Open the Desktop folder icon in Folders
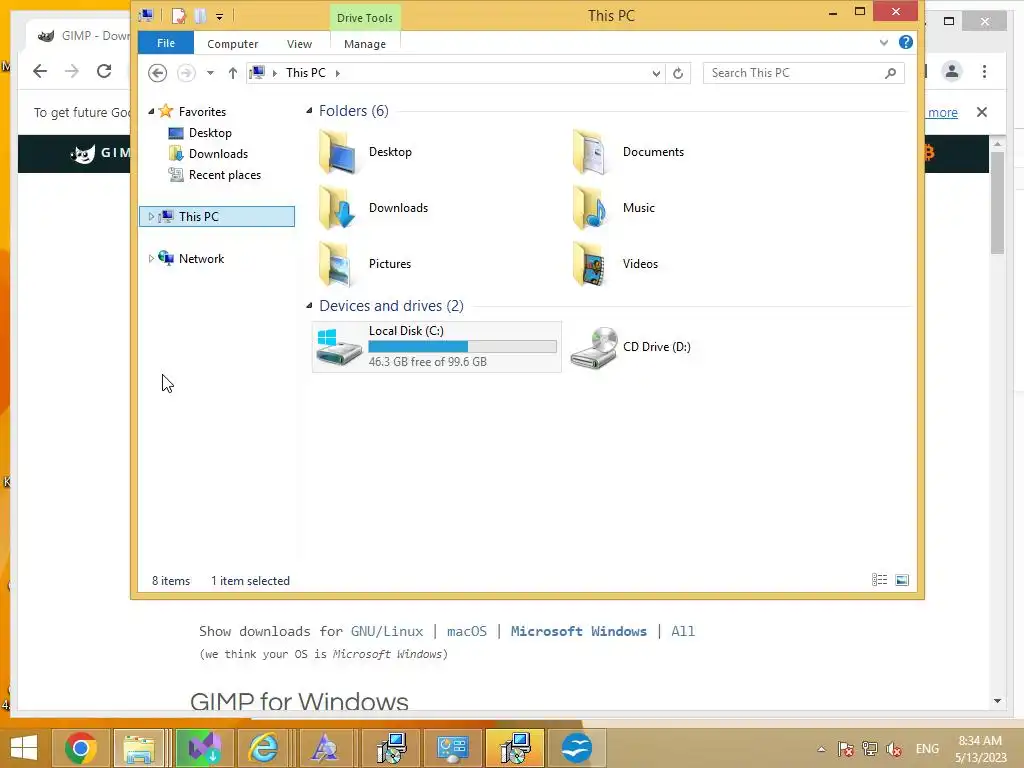The image size is (1024, 768). pyautogui.click(x=337, y=152)
